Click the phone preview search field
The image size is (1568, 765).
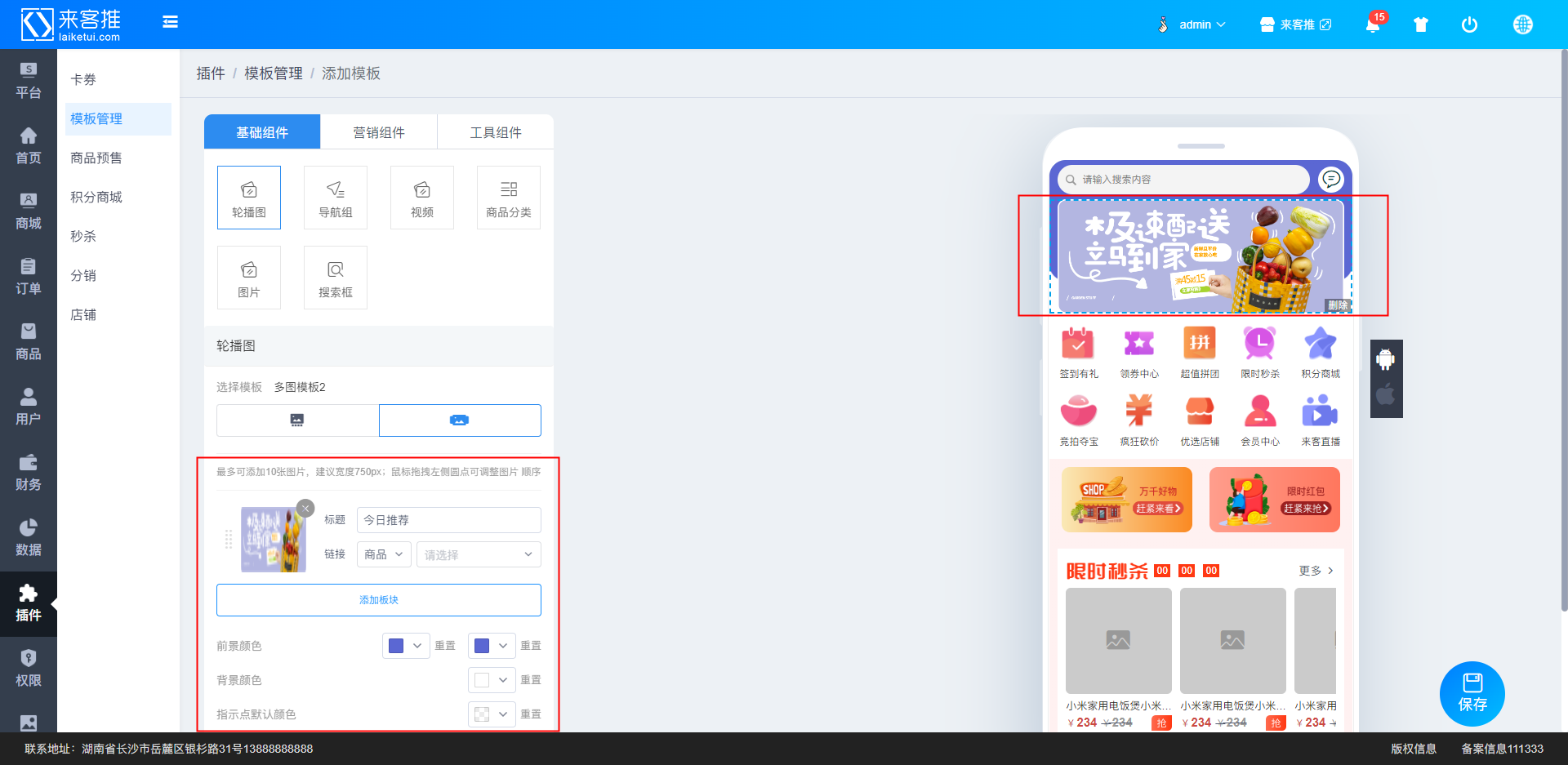click(x=1183, y=180)
